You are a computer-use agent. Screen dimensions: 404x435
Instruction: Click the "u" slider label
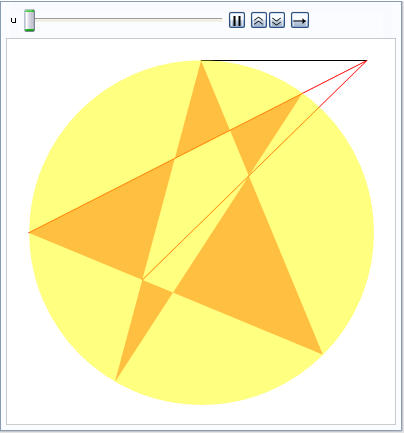(13, 20)
